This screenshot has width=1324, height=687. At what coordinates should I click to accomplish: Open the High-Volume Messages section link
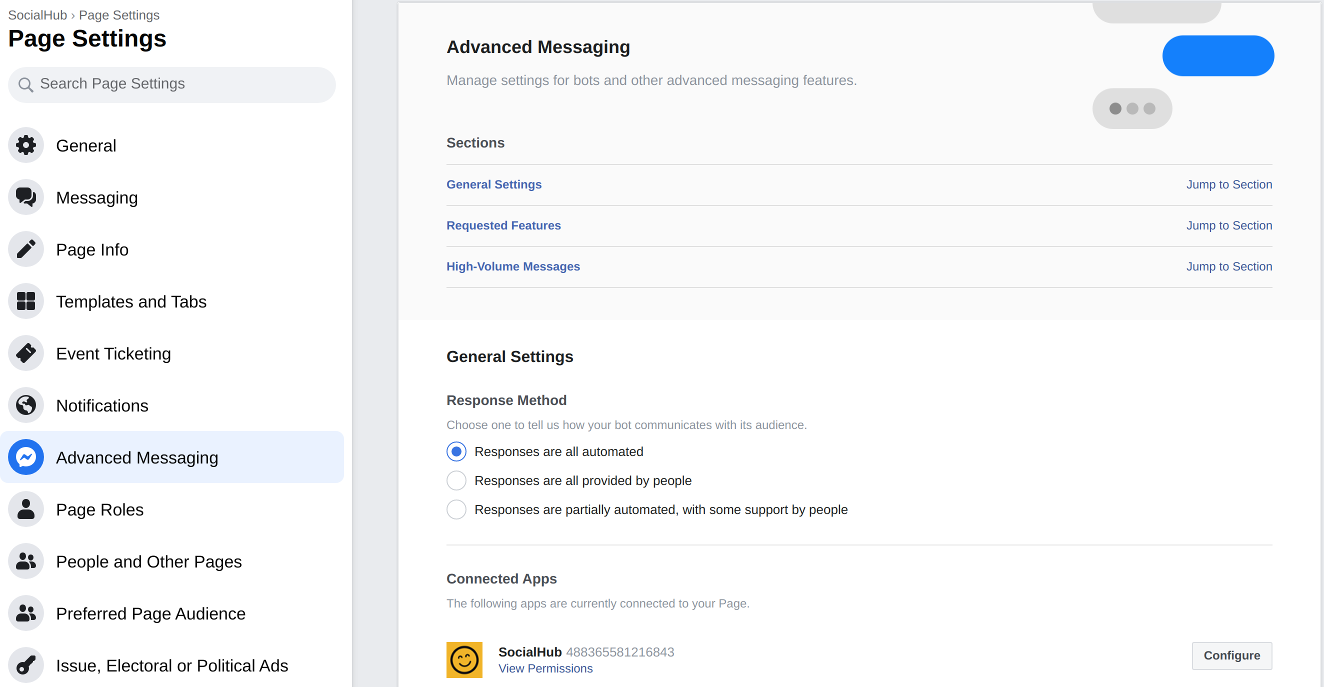(x=513, y=267)
